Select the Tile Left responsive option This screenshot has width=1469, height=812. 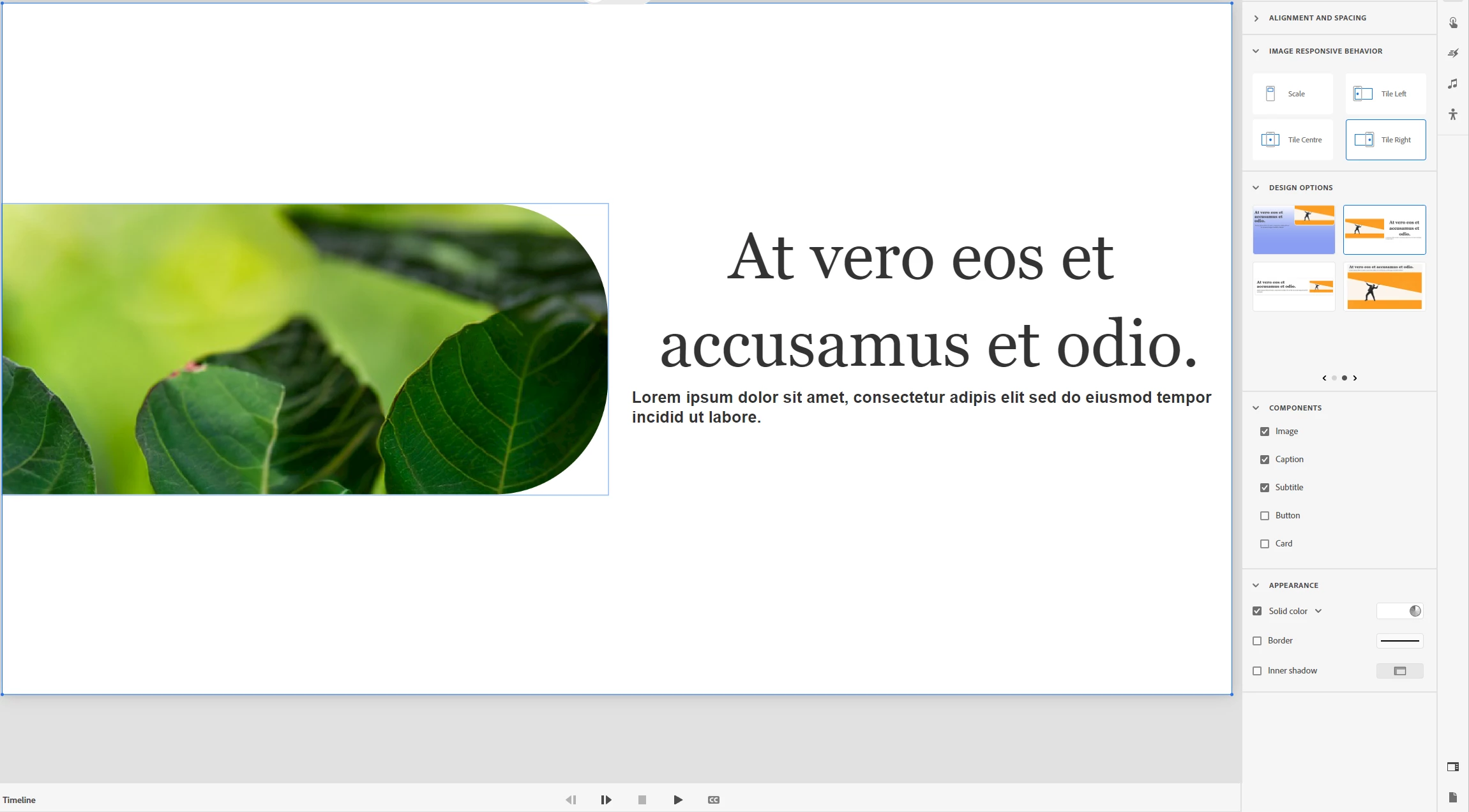1385,94
